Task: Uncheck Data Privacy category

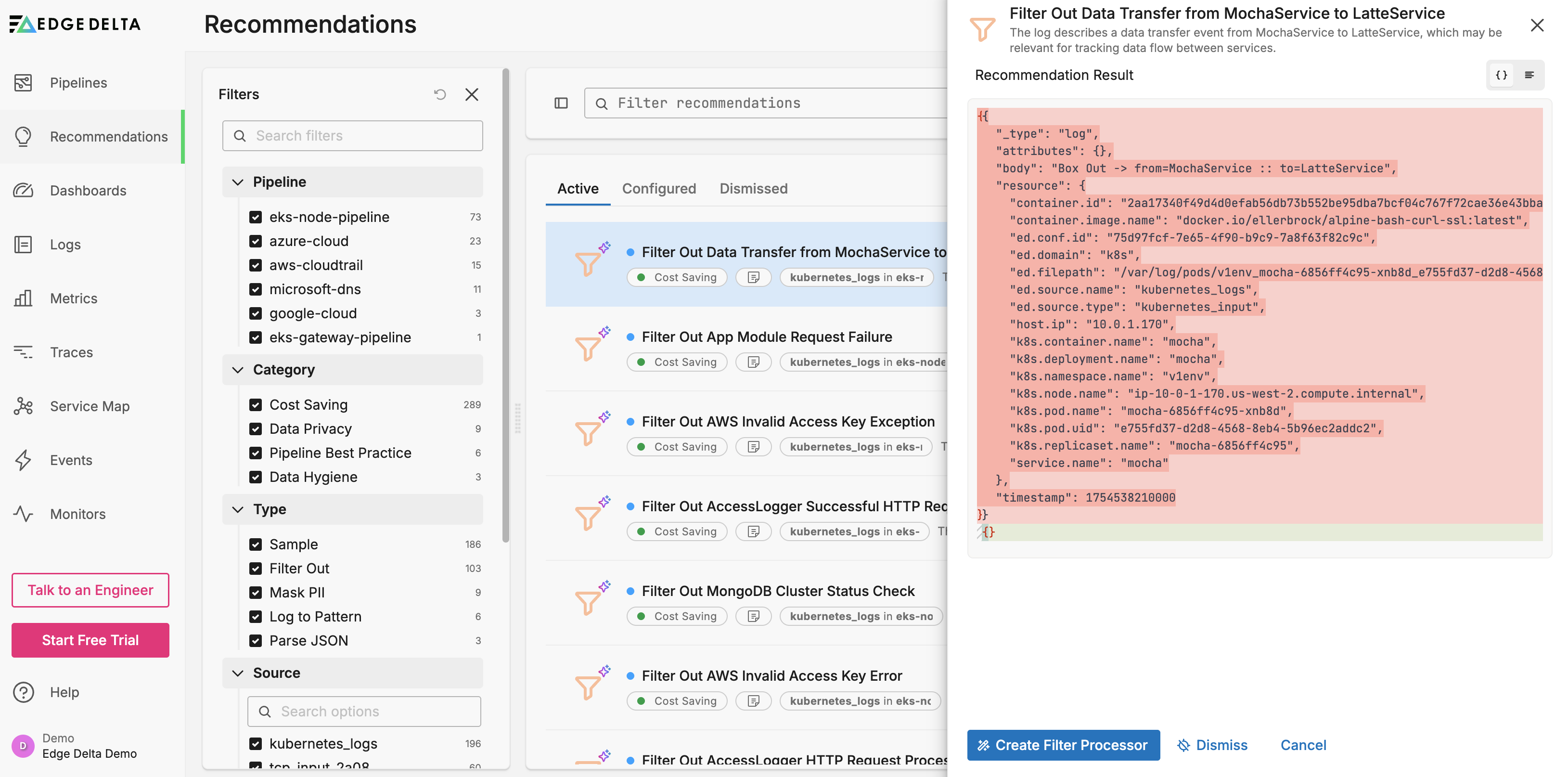Action: tap(256, 429)
